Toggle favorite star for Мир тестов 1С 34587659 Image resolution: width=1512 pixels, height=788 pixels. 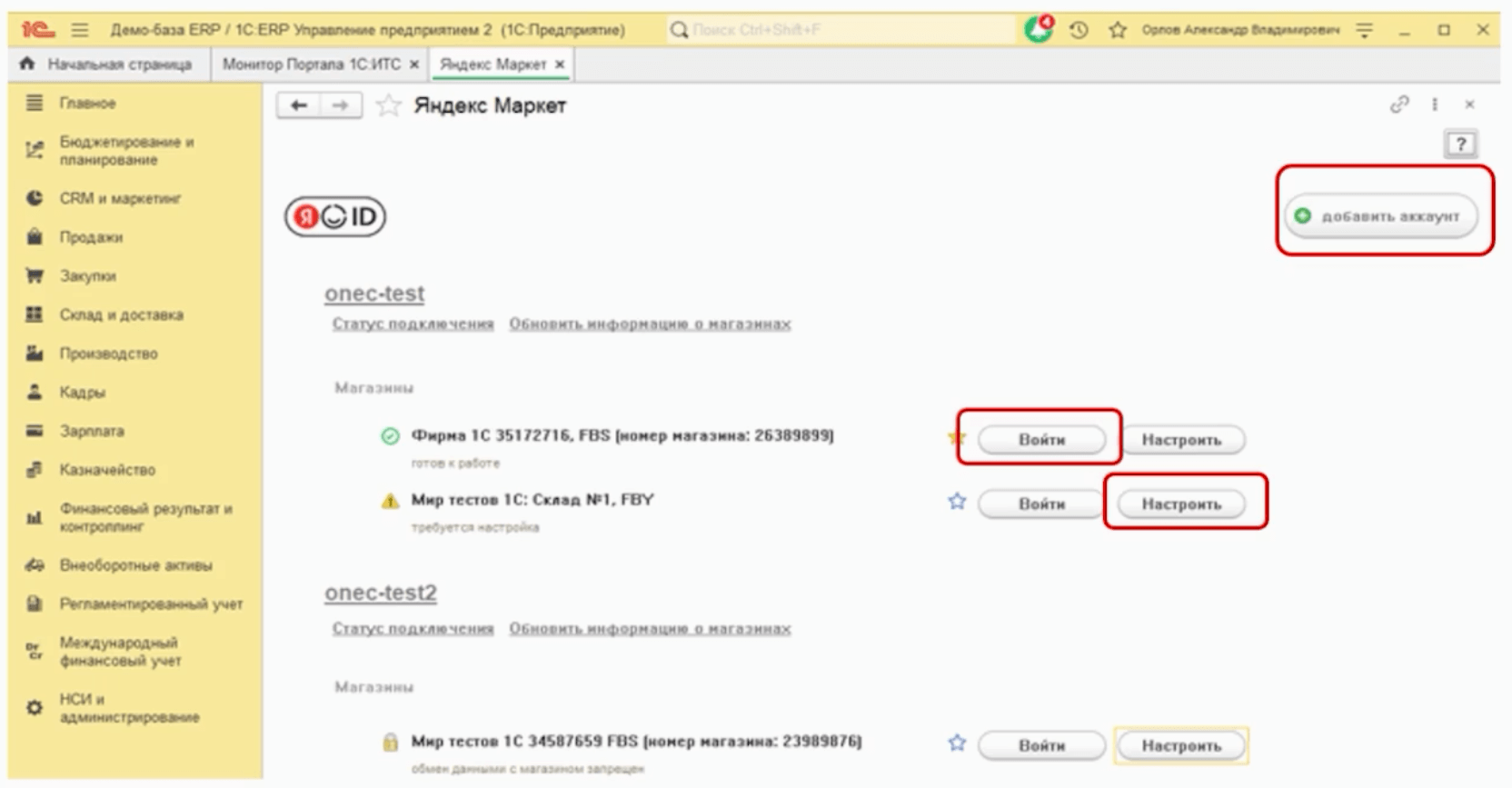pos(957,743)
